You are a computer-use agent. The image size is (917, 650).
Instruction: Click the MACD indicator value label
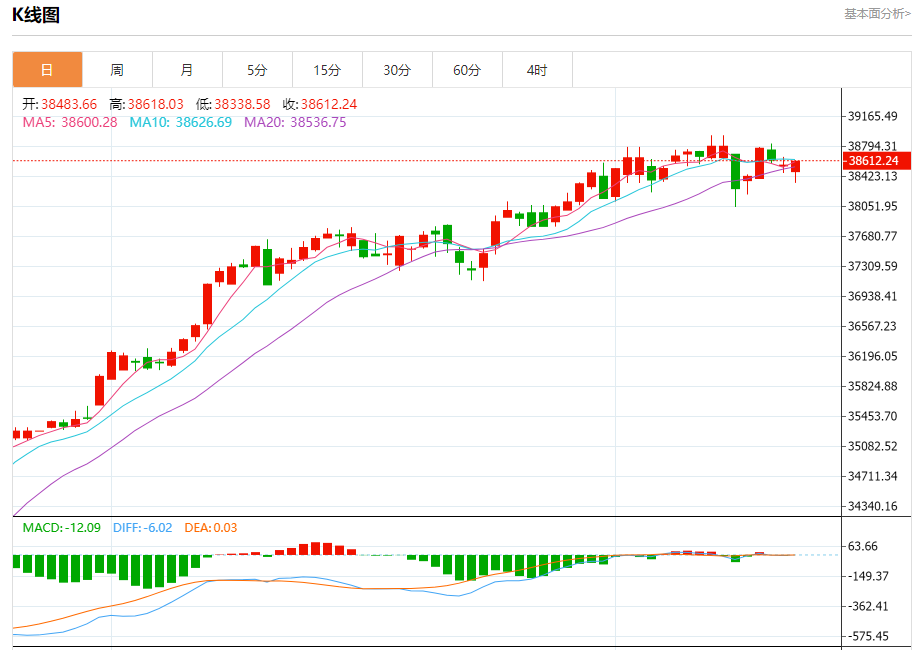pos(61,528)
